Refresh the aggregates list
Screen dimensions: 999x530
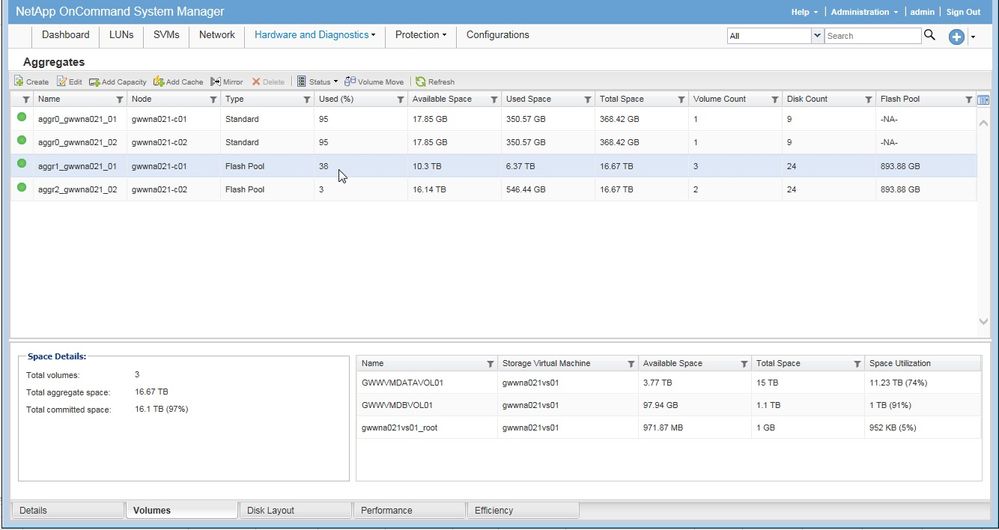(435, 82)
